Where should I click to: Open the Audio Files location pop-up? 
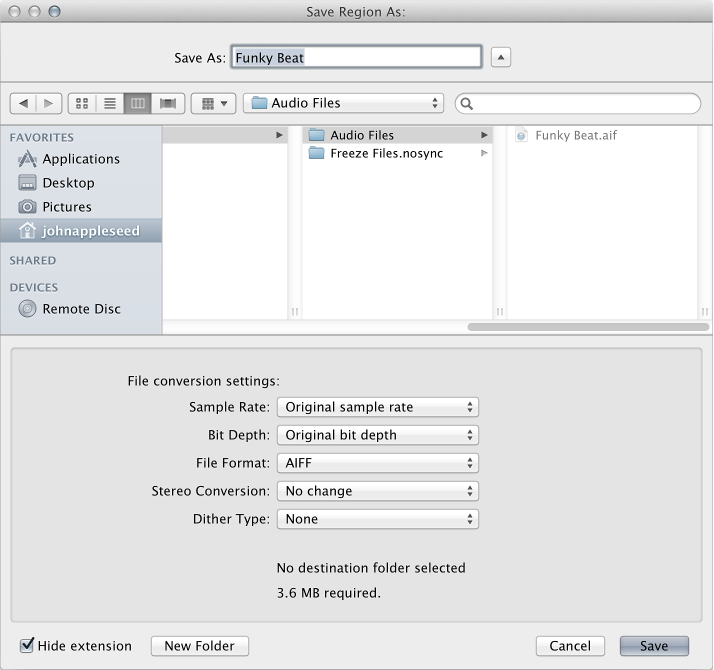tap(343, 103)
